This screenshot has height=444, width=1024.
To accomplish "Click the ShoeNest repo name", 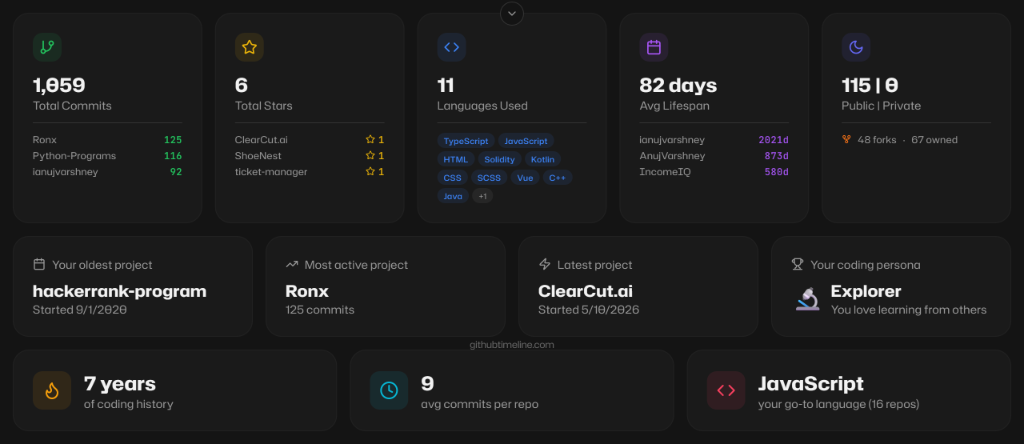I will click(x=258, y=156).
